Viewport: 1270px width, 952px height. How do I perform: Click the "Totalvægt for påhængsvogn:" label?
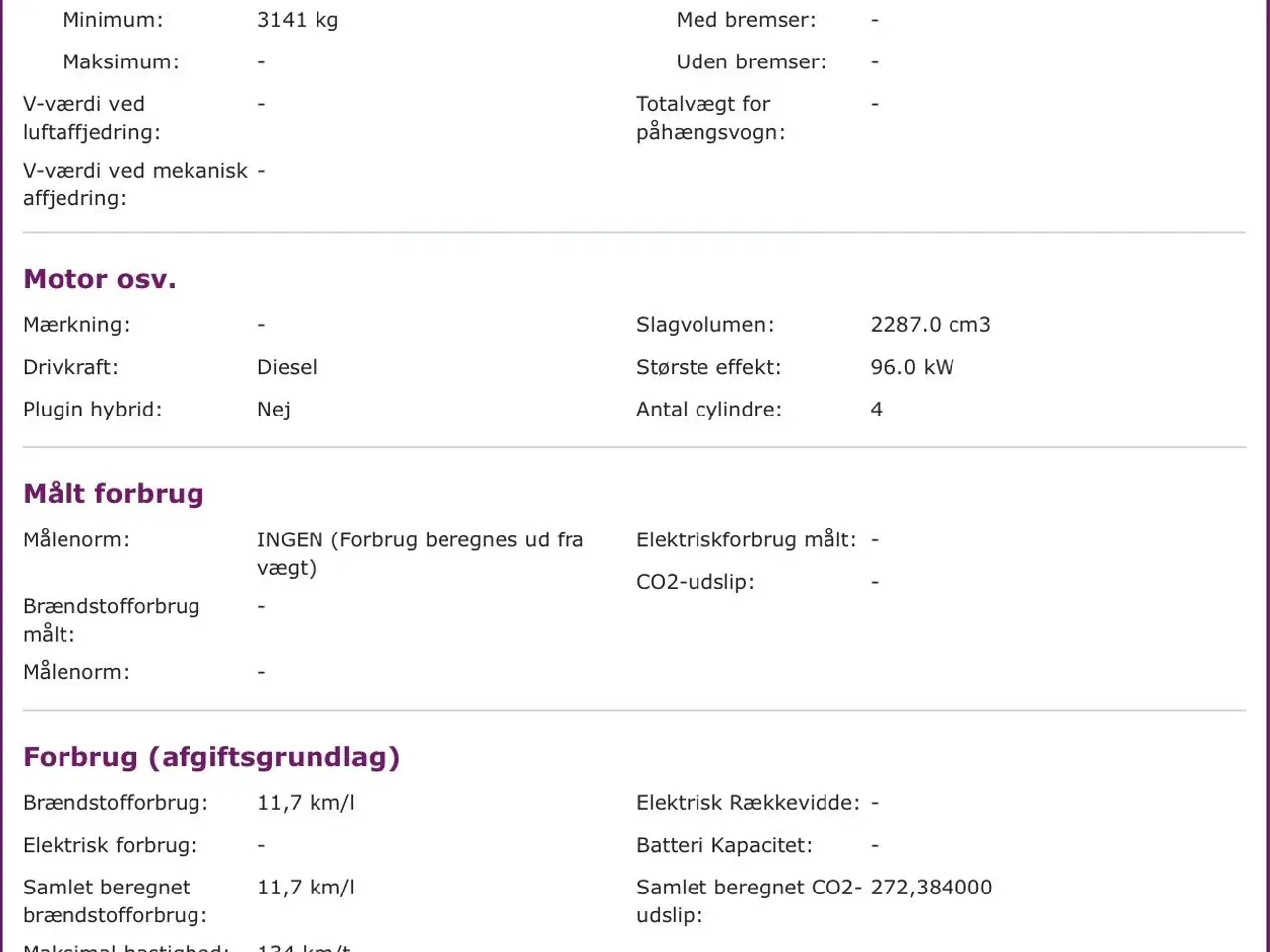click(709, 118)
